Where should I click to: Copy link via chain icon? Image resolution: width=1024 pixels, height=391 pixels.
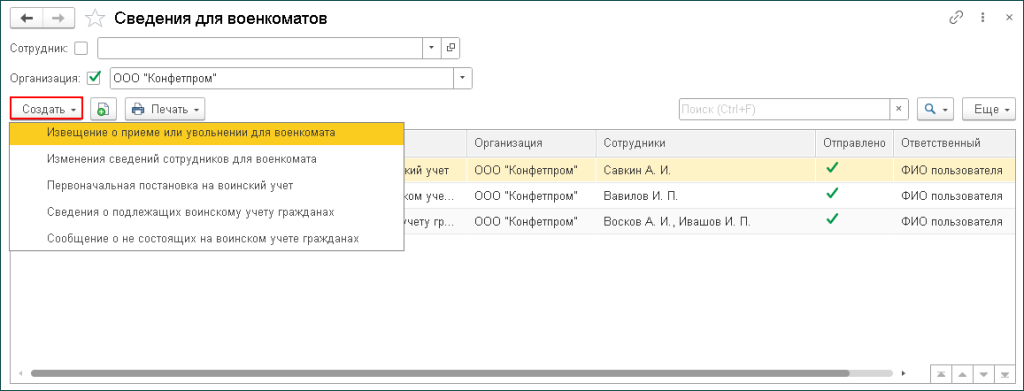(956, 18)
